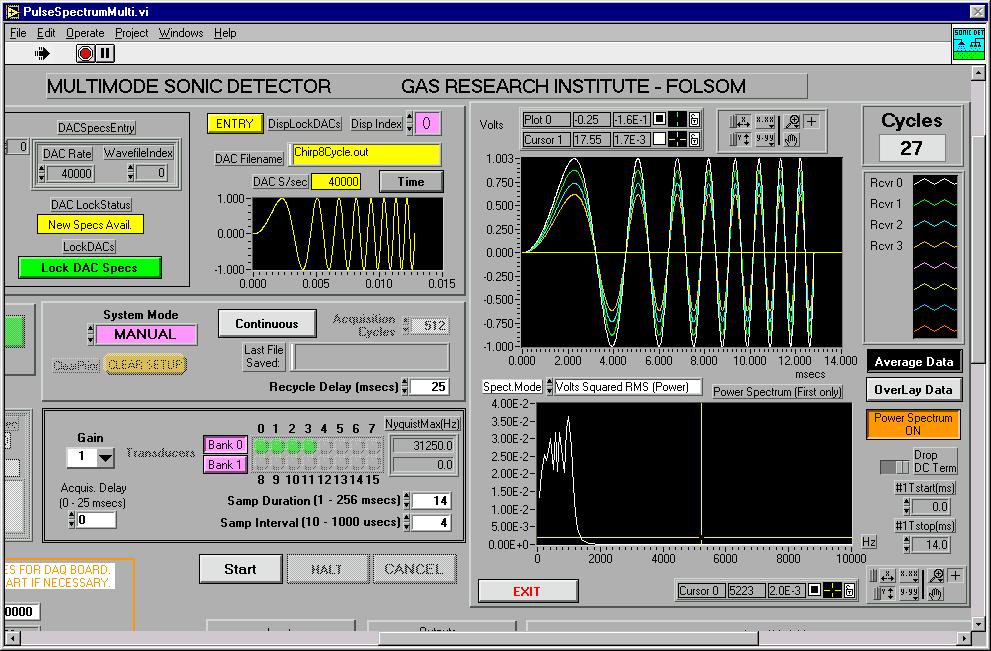The height and width of the screenshot is (651, 991).
Task: Open the File menu
Action: coord(18,33)
